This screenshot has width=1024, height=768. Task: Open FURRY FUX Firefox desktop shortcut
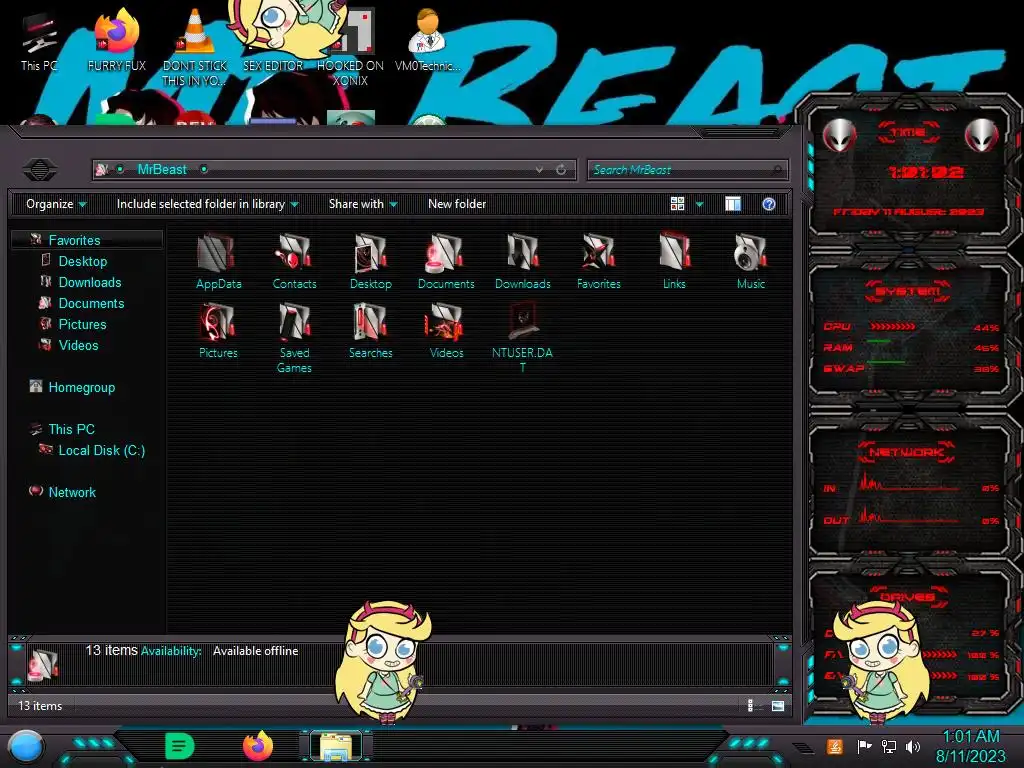point(116,40)
